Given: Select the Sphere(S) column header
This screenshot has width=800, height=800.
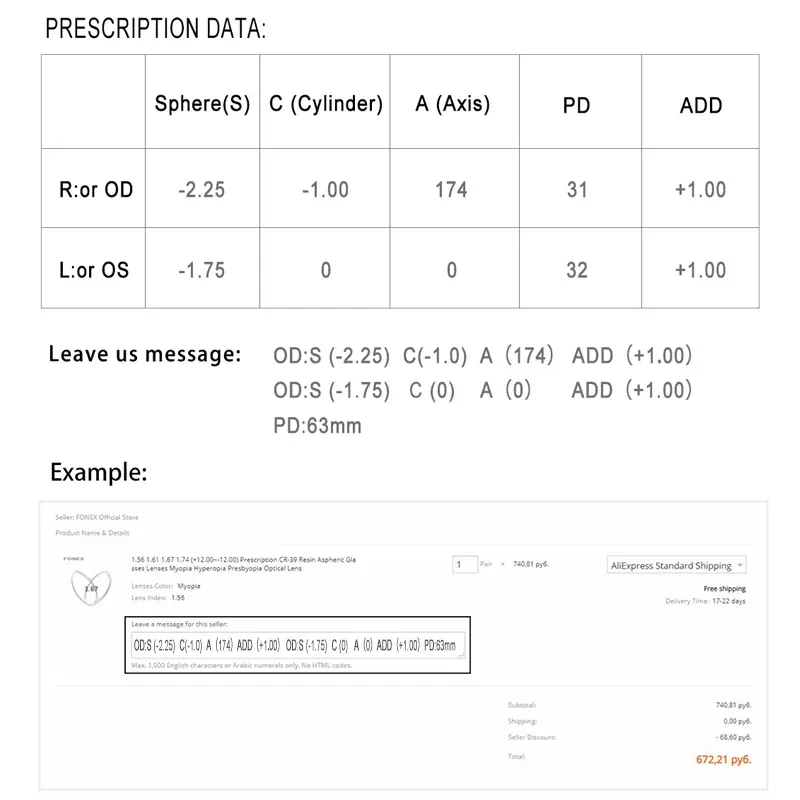Looking at the screenshot, I should click(203, 103).
